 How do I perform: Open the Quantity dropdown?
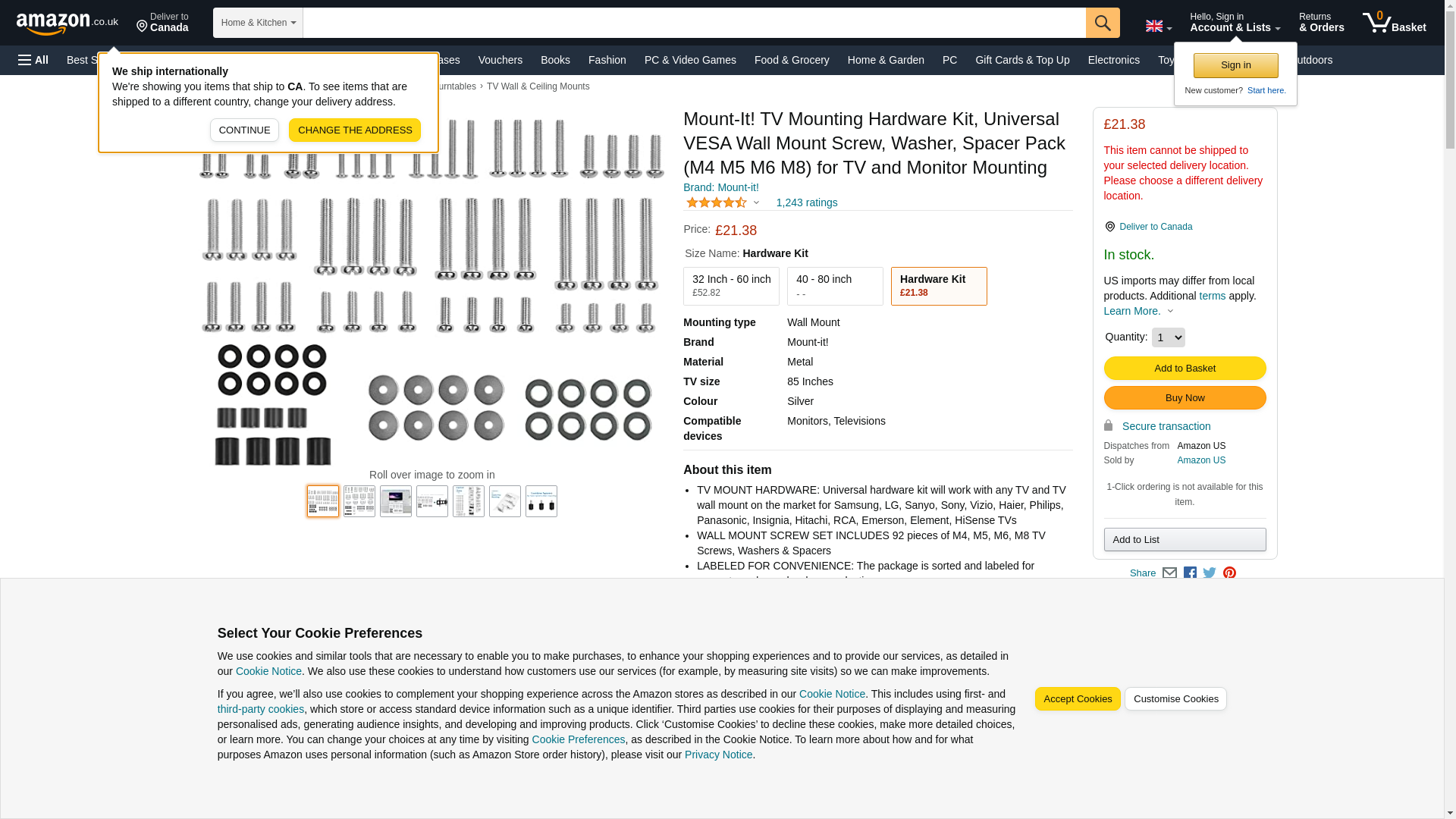coord(1168,337)
